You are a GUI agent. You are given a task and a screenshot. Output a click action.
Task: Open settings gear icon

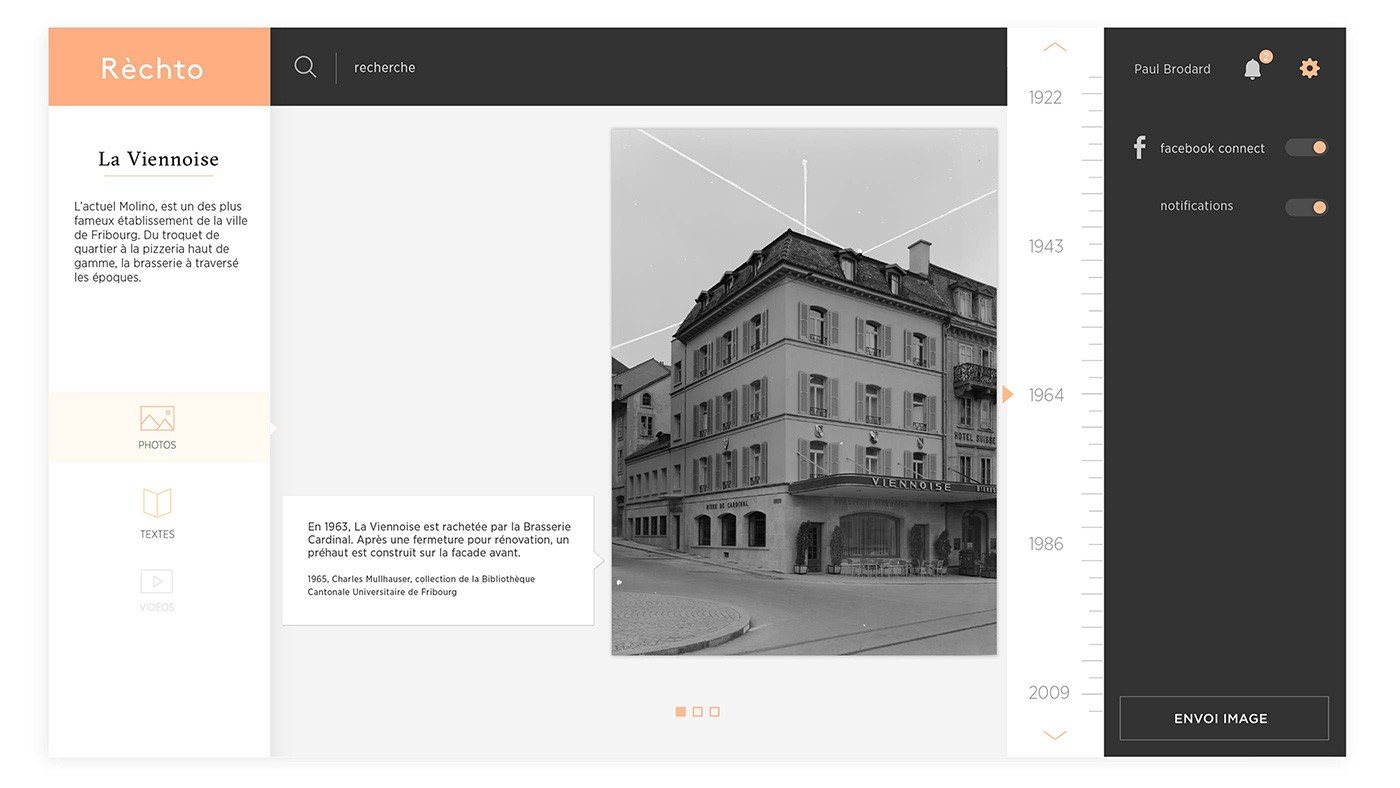click(1309, 68)
